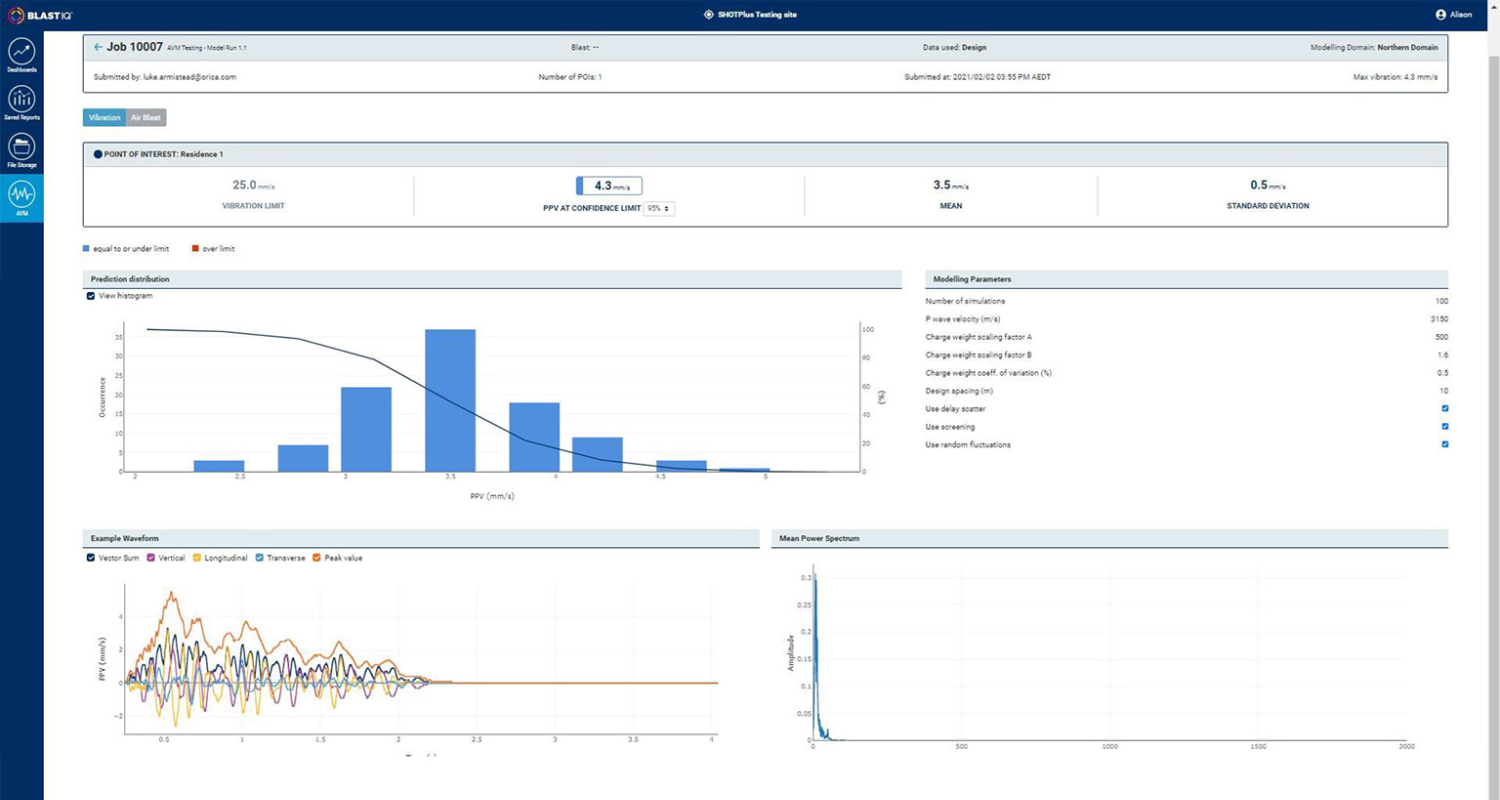
Task: Click the Number of POIs link value
Action: (600, 76)
